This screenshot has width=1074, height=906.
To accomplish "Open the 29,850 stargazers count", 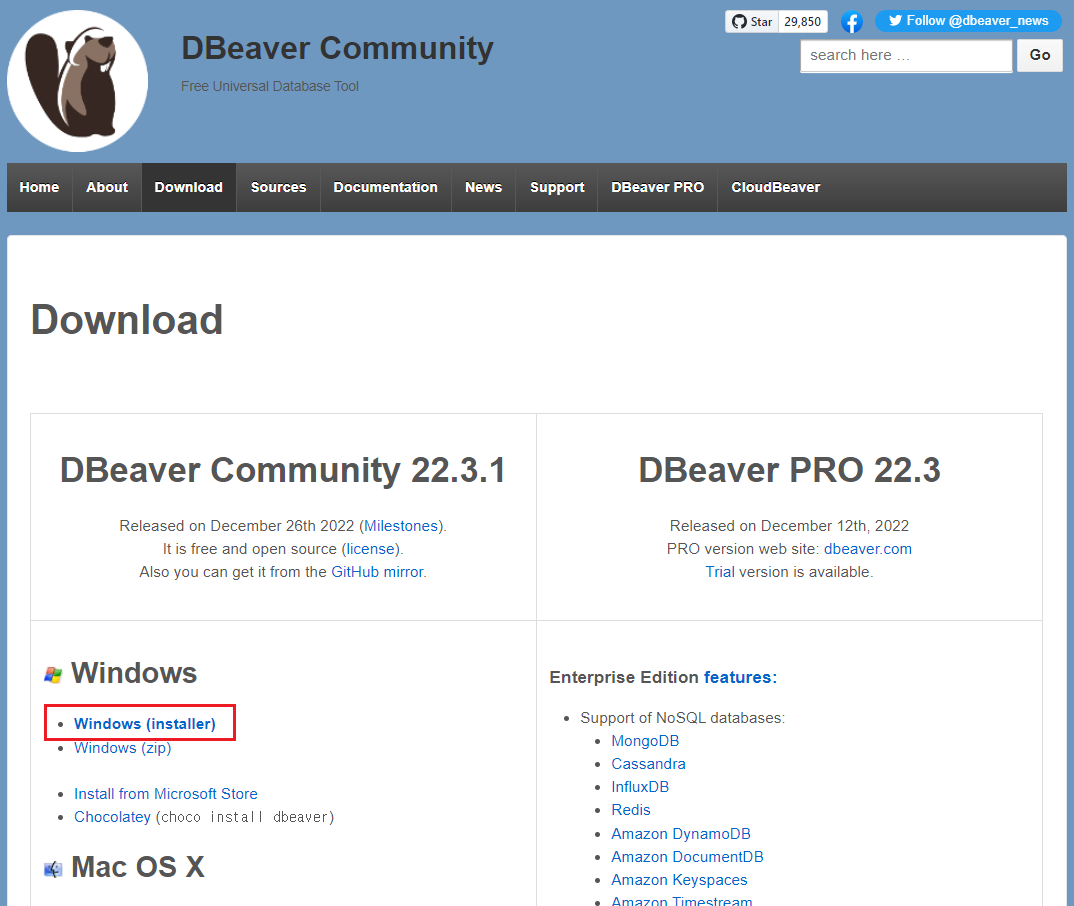I will (803, 21).
